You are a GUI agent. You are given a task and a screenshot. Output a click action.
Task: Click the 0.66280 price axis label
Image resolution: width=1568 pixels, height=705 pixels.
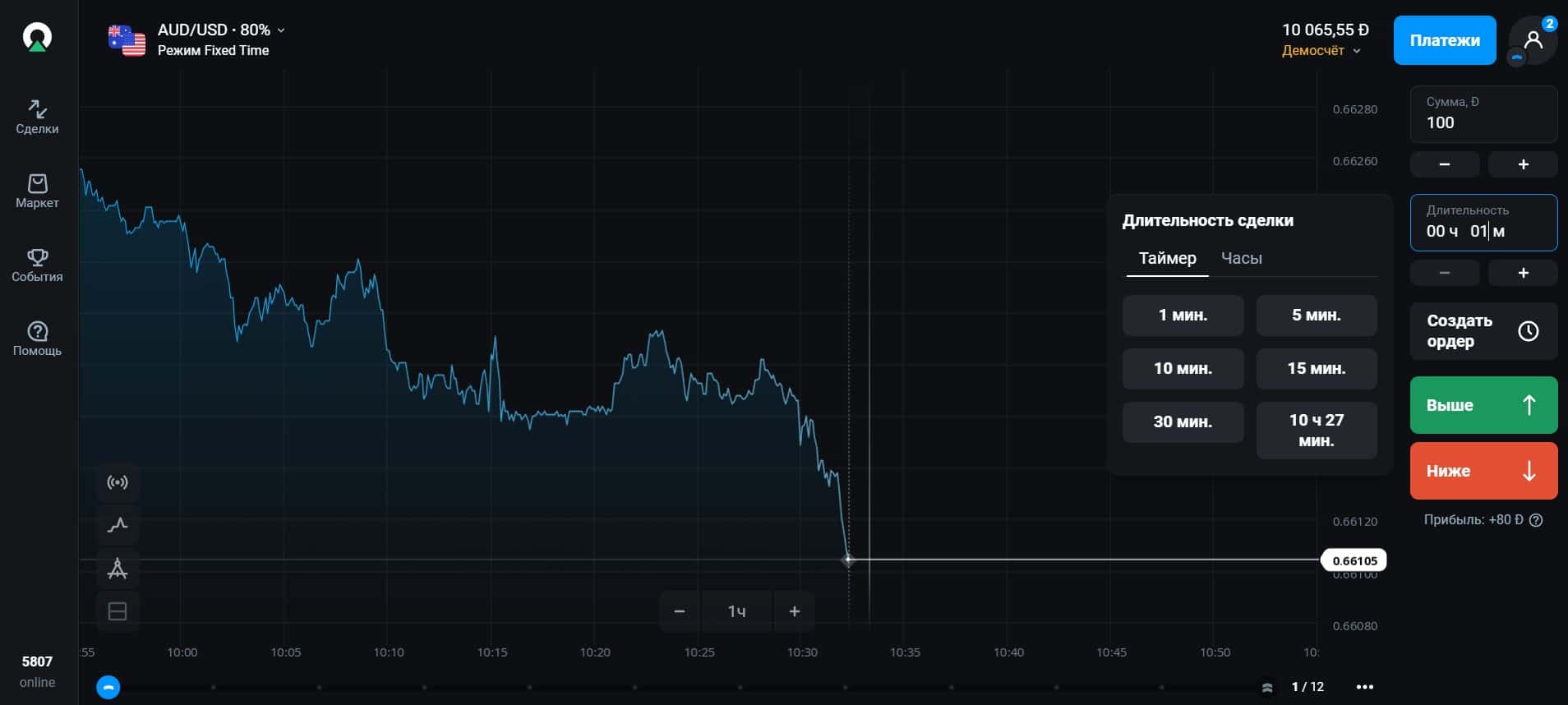pyautogui.click(x=1355, y=109)
